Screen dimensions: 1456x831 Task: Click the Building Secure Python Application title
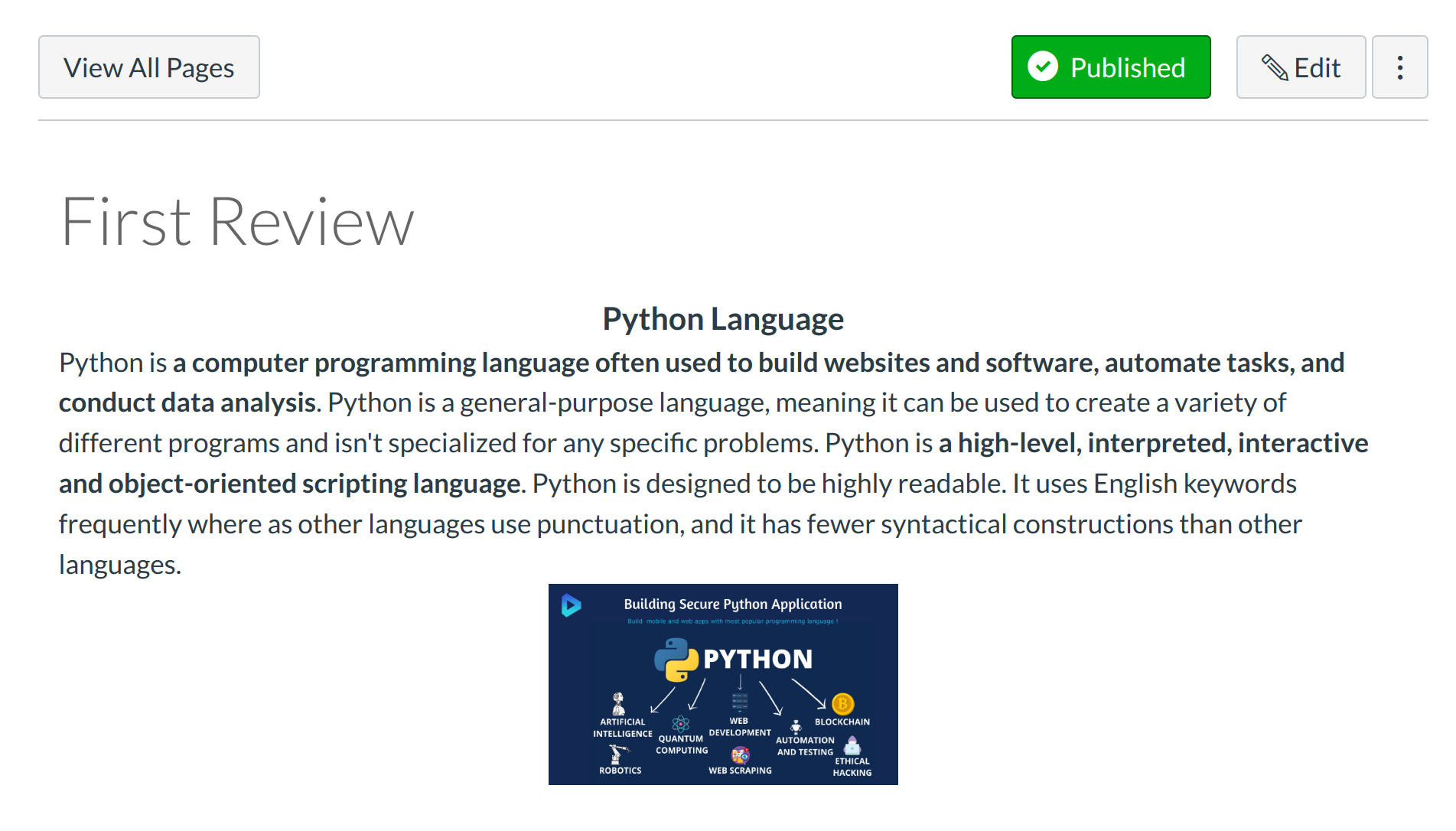click(732, 605)
